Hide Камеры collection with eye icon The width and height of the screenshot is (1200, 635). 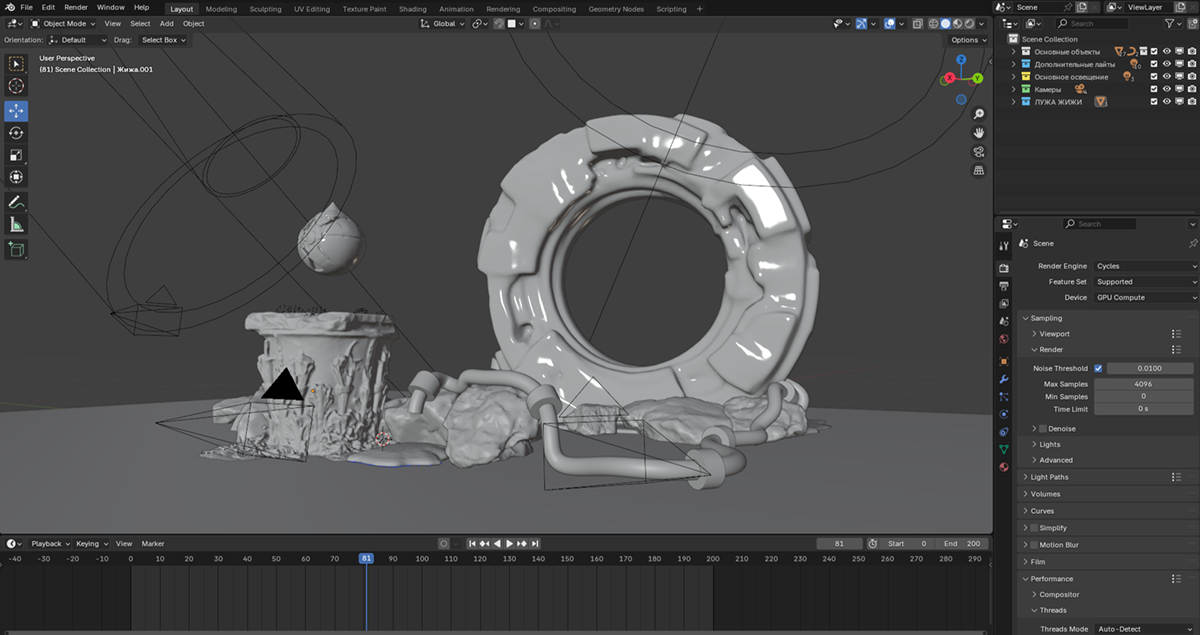(1166, 89)
